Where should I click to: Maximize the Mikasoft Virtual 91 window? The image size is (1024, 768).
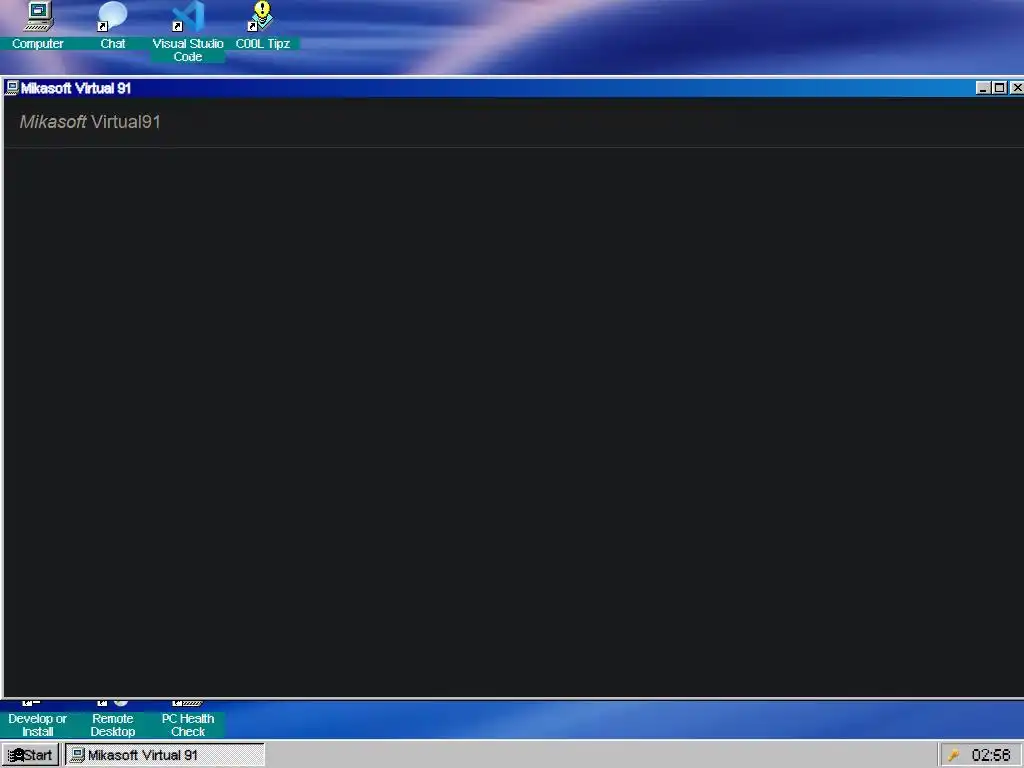999,88
